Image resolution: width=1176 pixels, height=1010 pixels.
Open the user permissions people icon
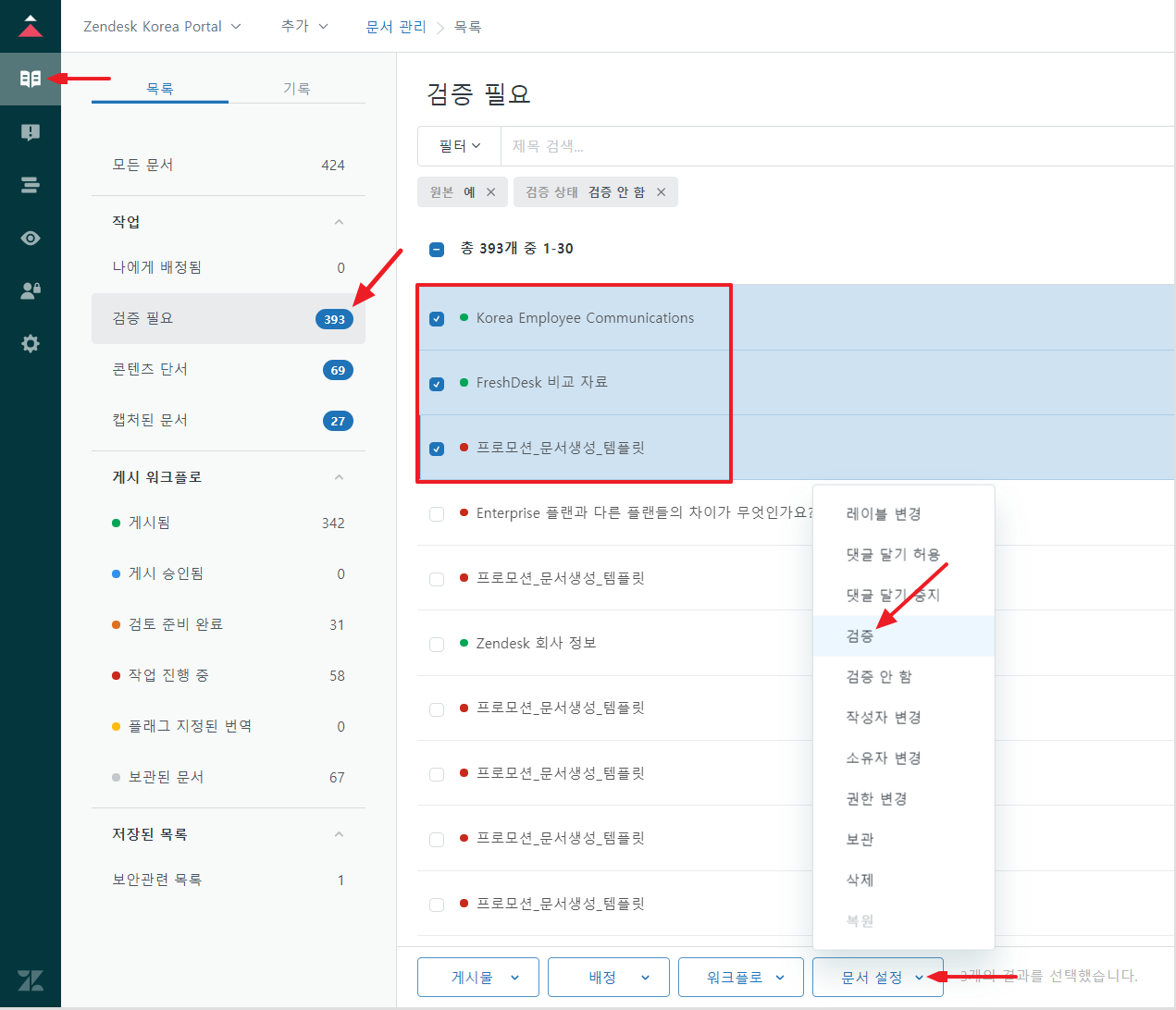31,290
